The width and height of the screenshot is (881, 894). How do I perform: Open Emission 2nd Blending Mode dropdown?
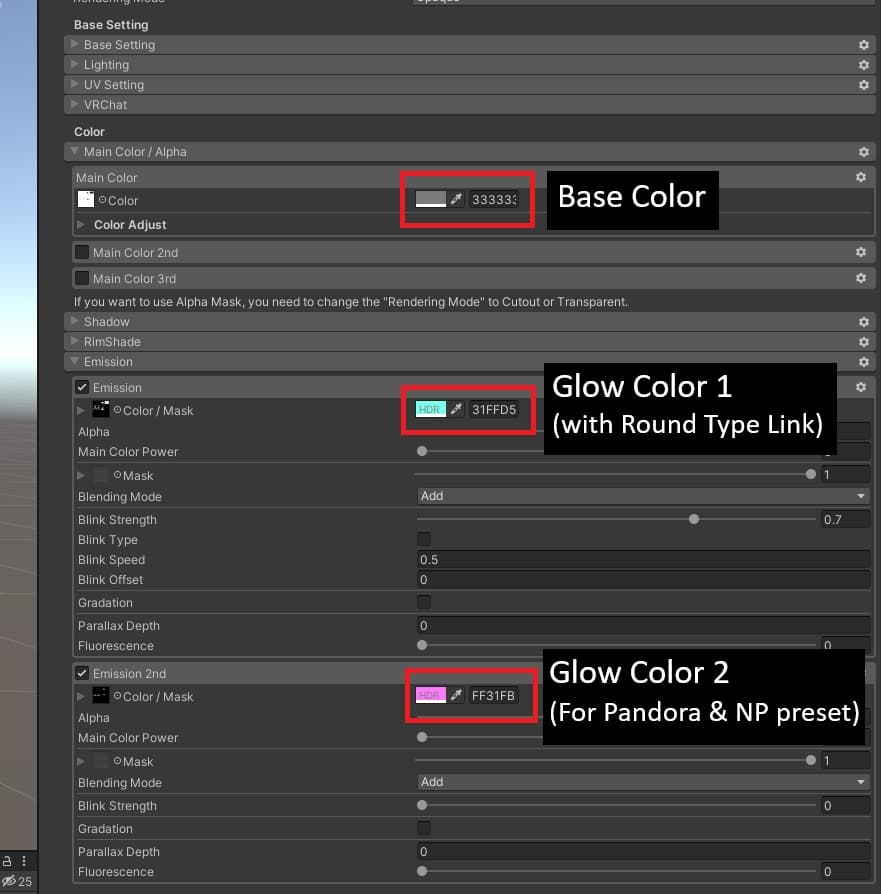coord(643,782)
